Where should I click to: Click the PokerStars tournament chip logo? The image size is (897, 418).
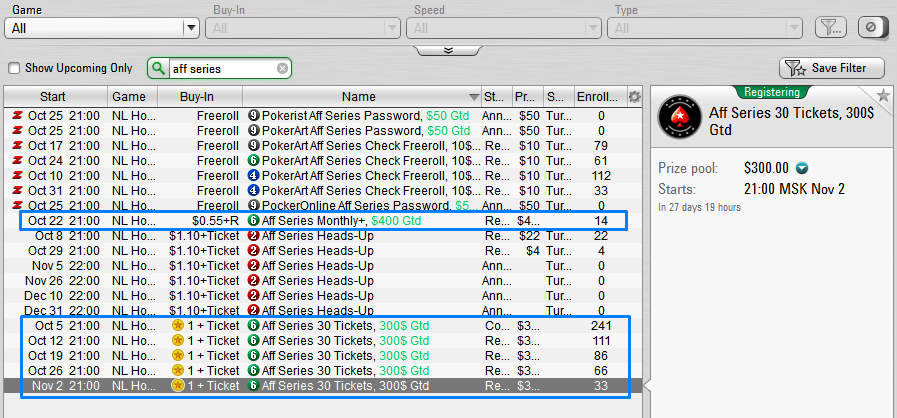[x=680, y=120]
